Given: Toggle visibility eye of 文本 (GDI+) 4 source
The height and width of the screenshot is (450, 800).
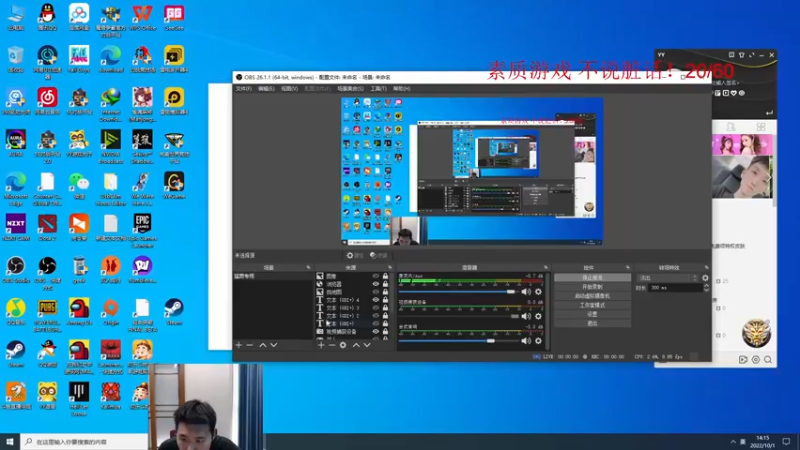Looking at the screenshot, I should point(376,300).
